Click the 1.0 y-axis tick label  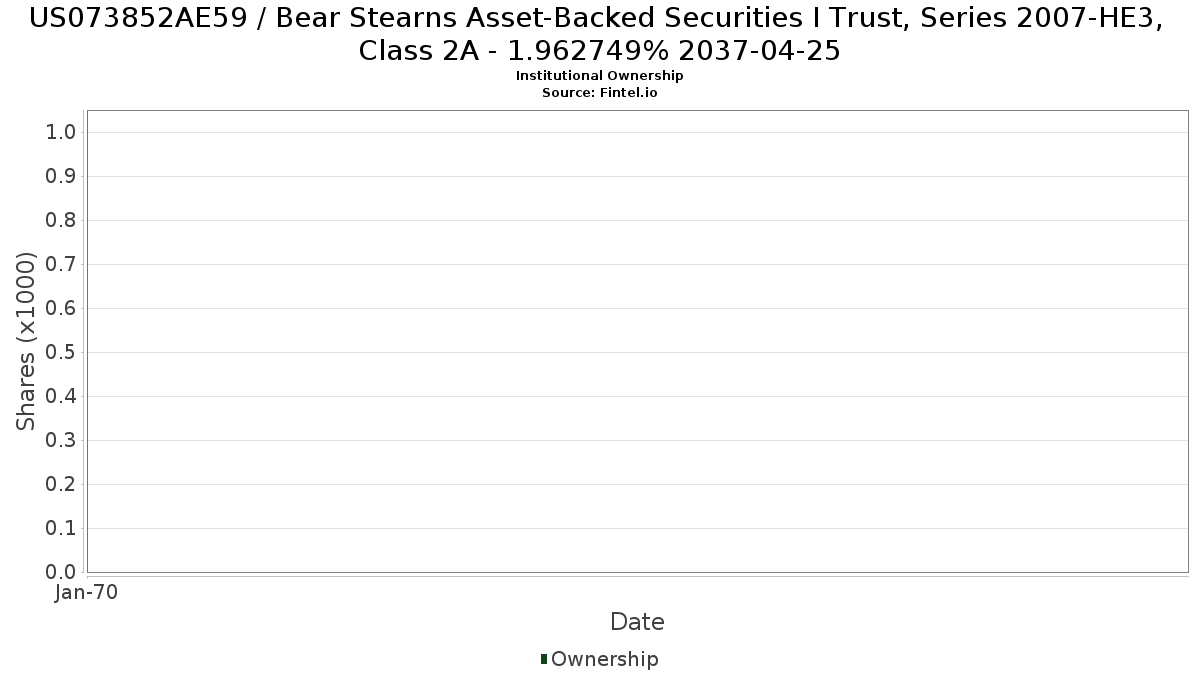tap(61, 132)
